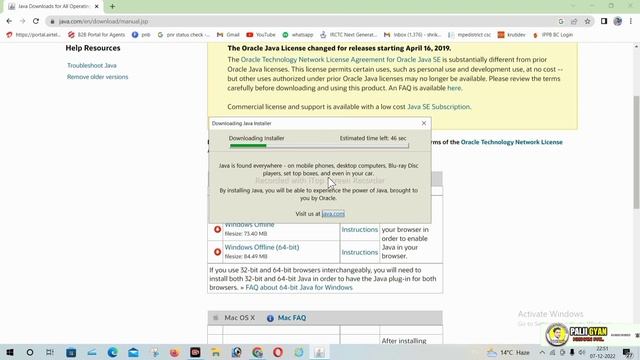The image size is (640, 360).
Task: Open the Troubleshoot Java link
Action: pos(92,65)
